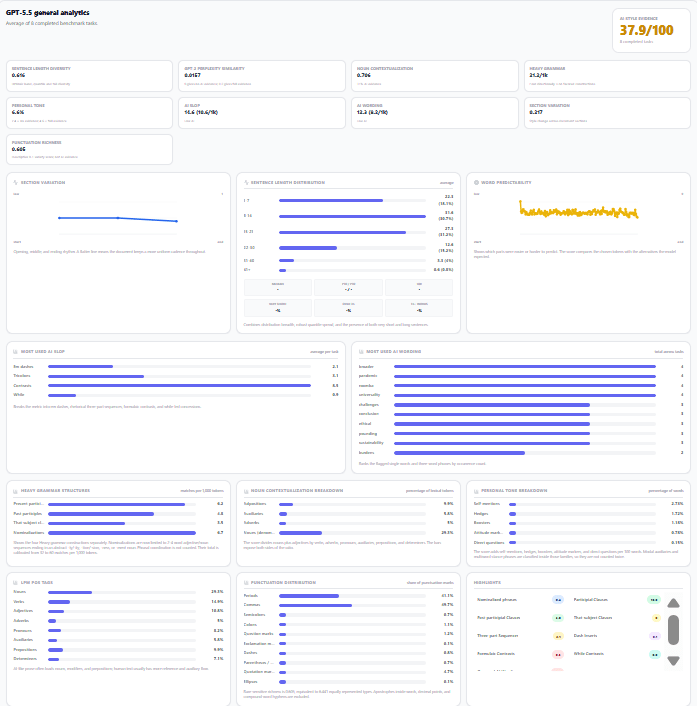
Task: Click the Heavy Grammar Structures chart icon
Action: pyautogui.click(x=15, y=491)
